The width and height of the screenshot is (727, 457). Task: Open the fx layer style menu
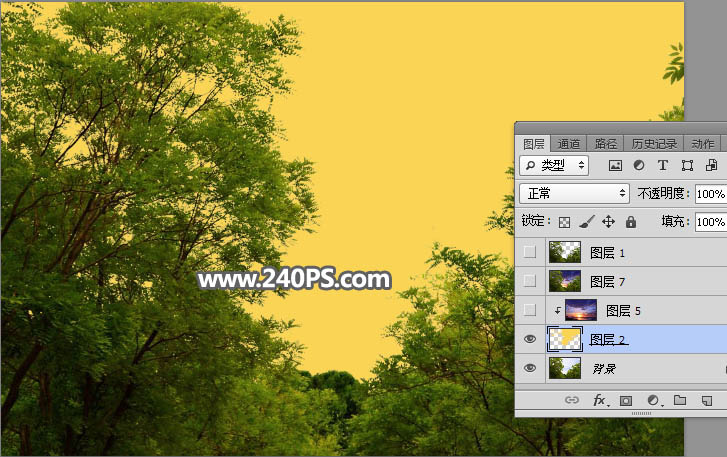tap(600, 400)
